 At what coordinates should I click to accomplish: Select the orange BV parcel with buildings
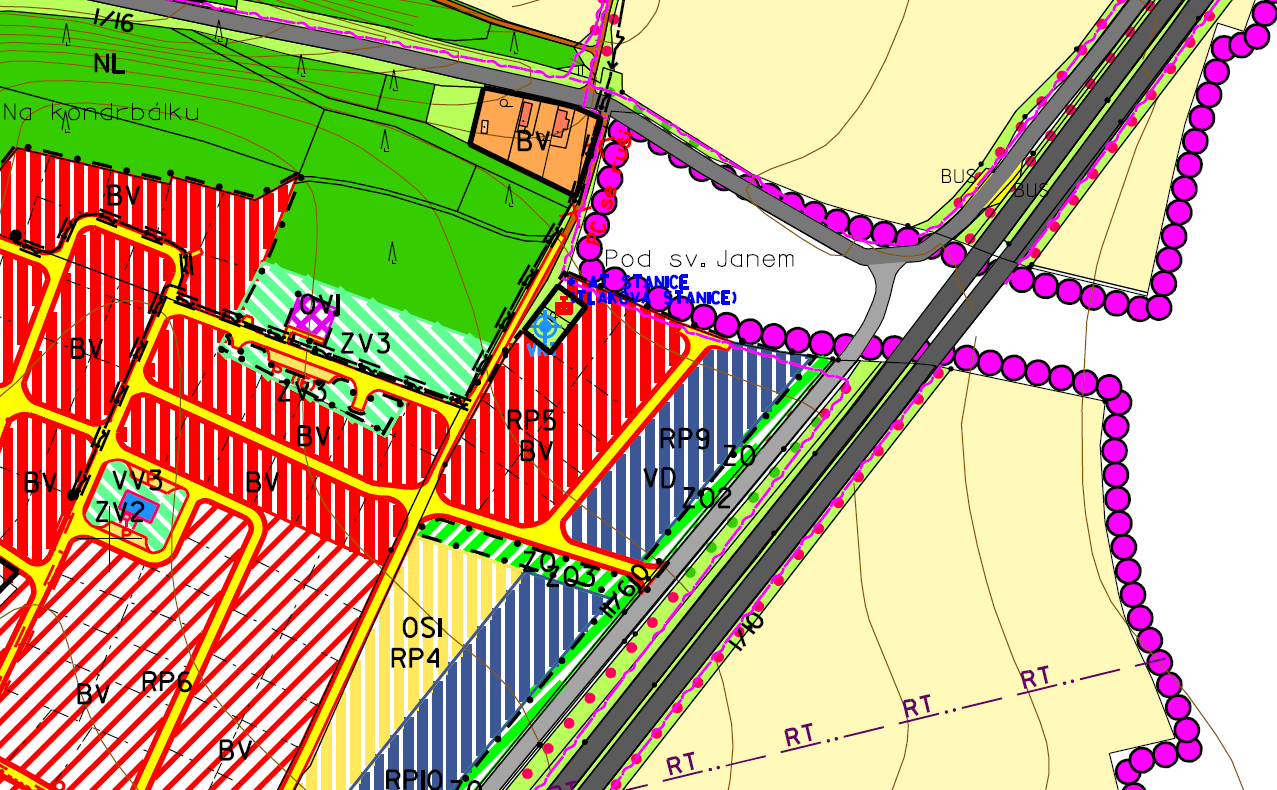tap(533, 140)
